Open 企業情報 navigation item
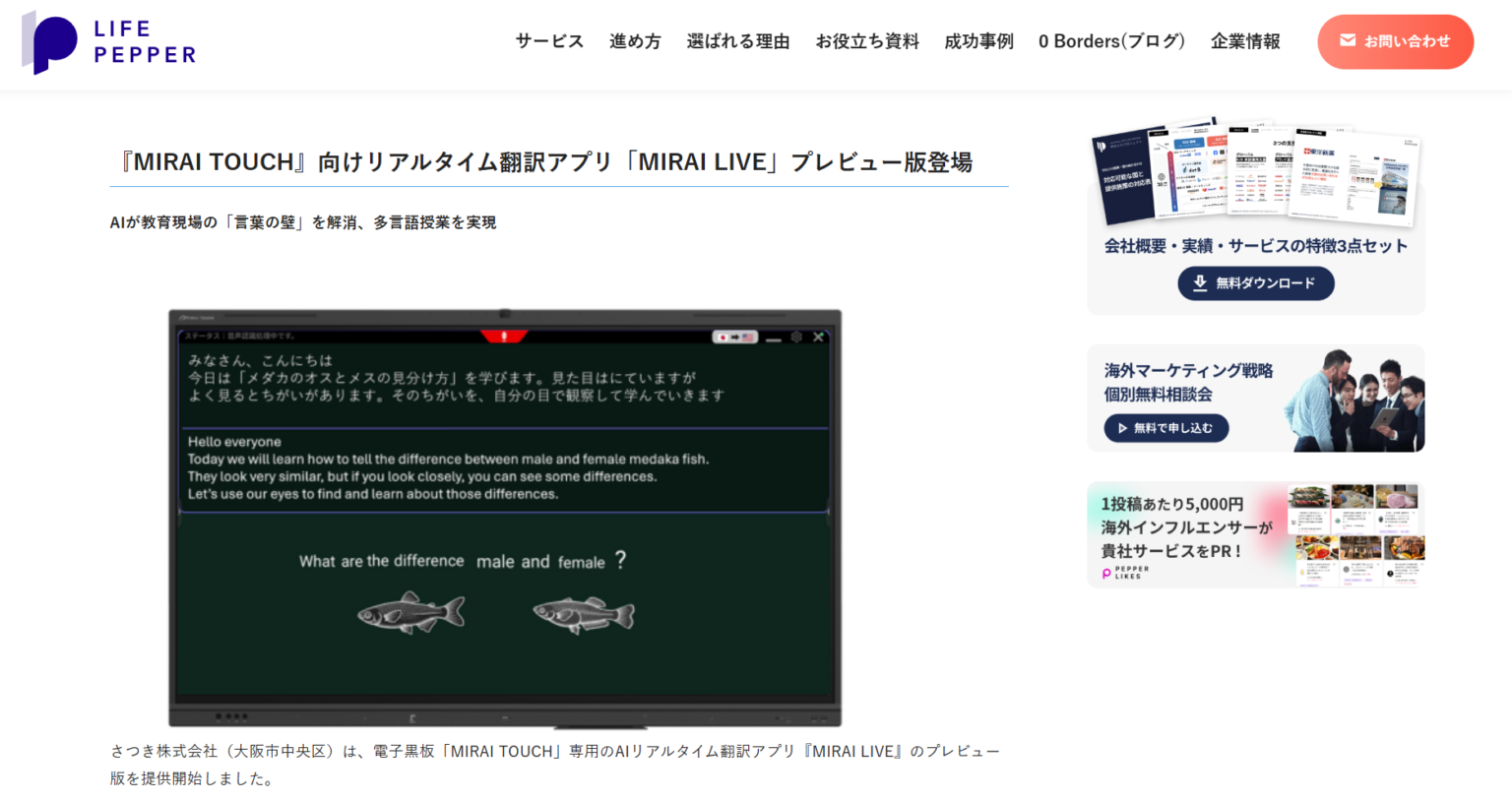The width and height of the screenshot is (1512, 802). [1245, 41]
